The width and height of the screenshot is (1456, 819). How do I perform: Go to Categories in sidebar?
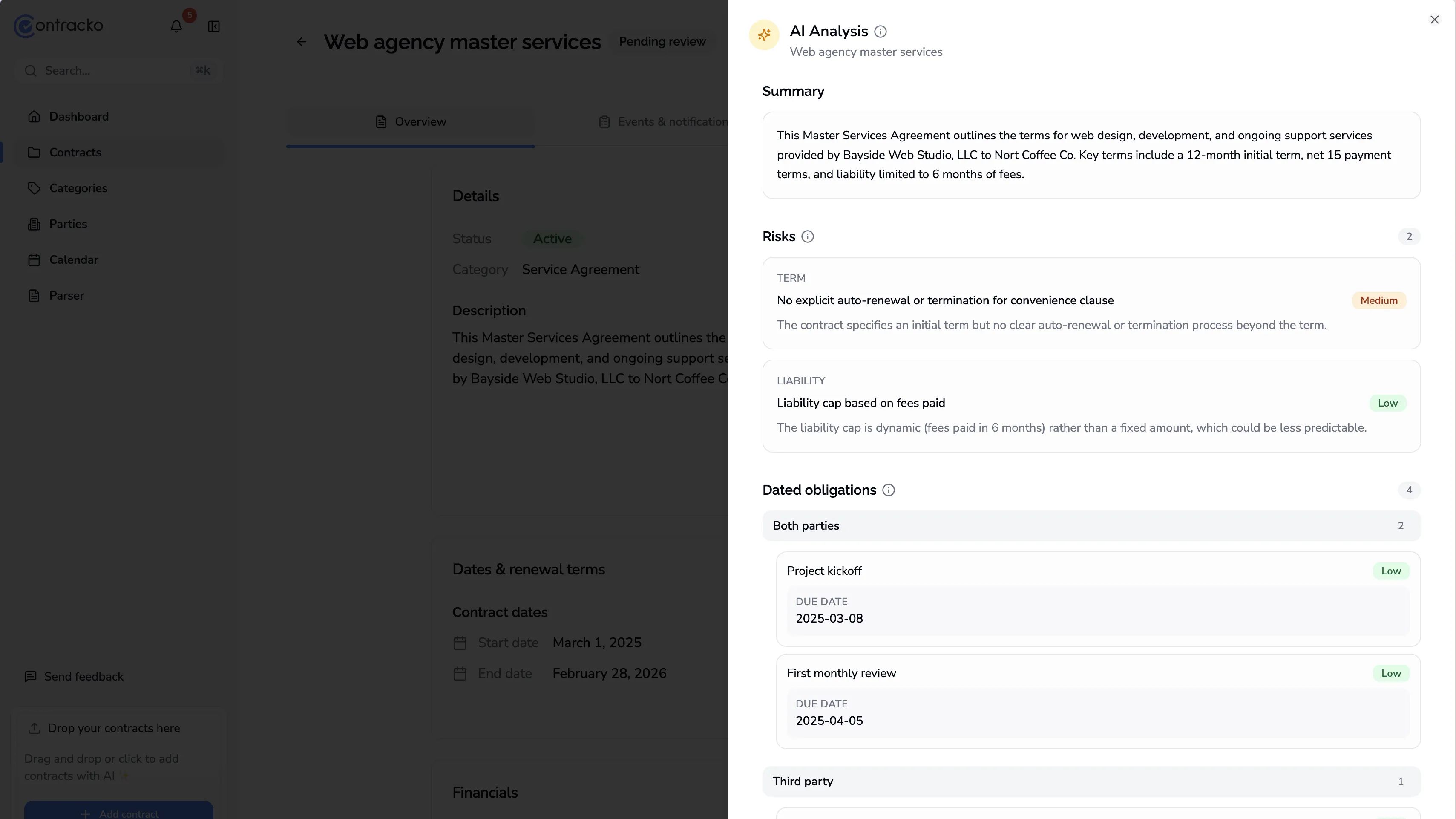119,188
